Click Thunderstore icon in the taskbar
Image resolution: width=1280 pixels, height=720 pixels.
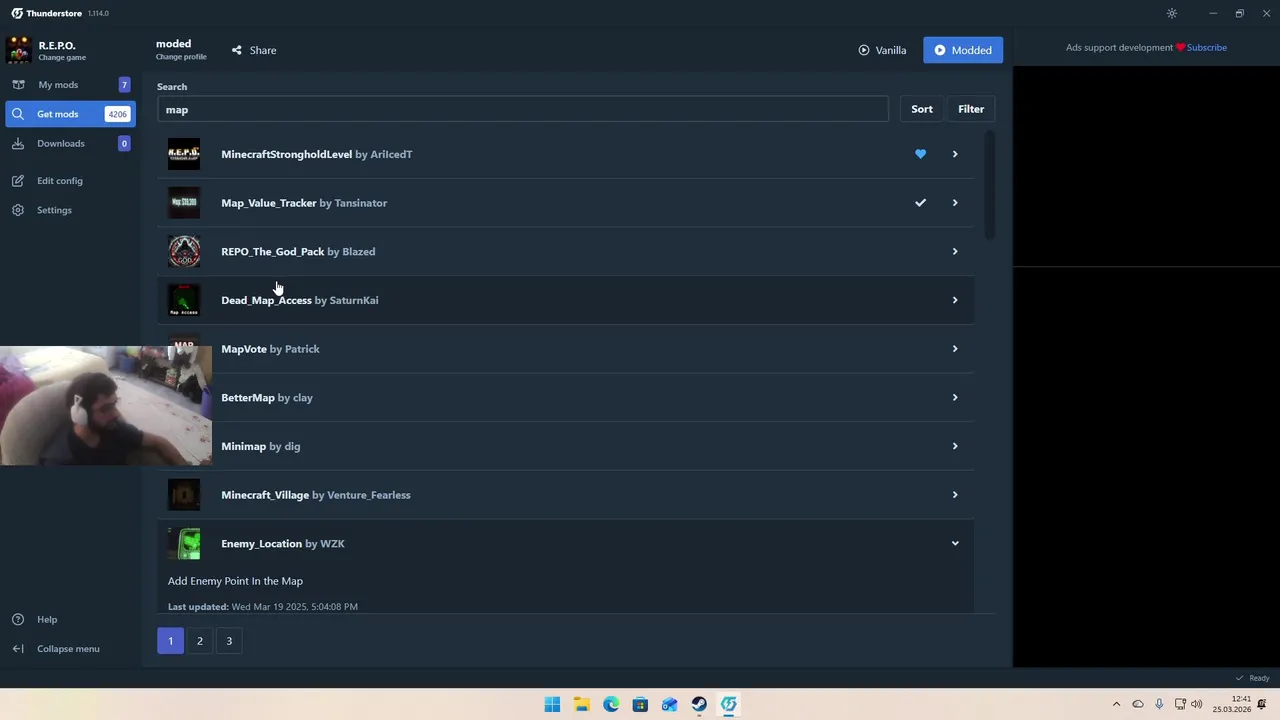[728, 704]
